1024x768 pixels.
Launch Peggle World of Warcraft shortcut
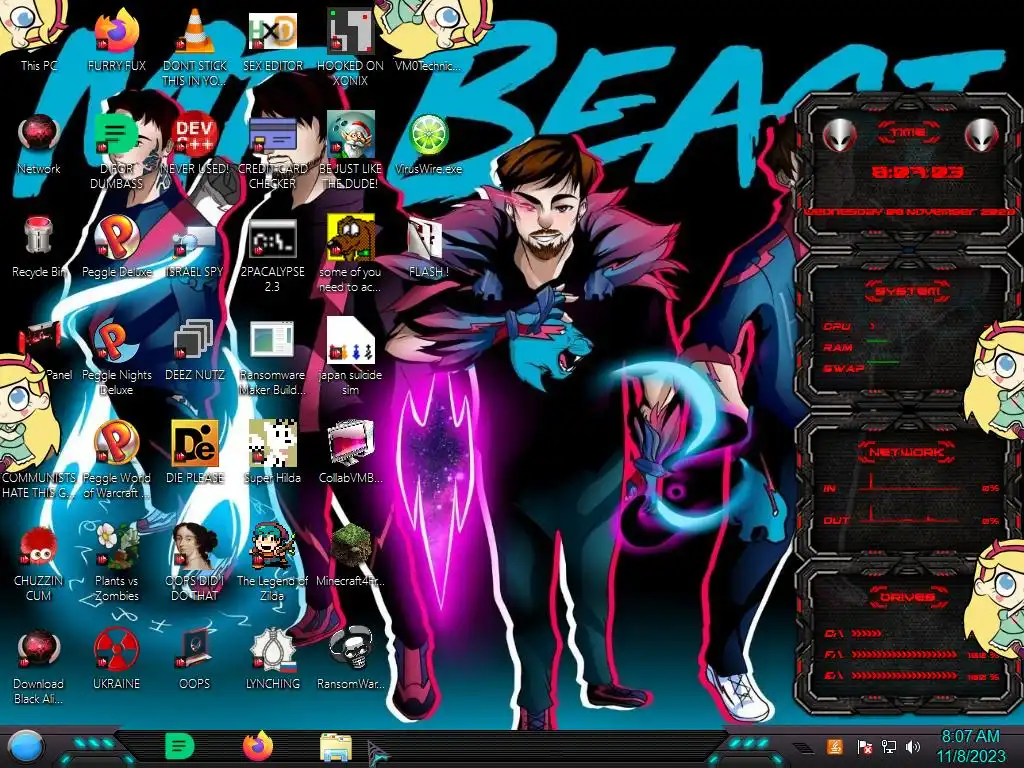click(116, 460)
